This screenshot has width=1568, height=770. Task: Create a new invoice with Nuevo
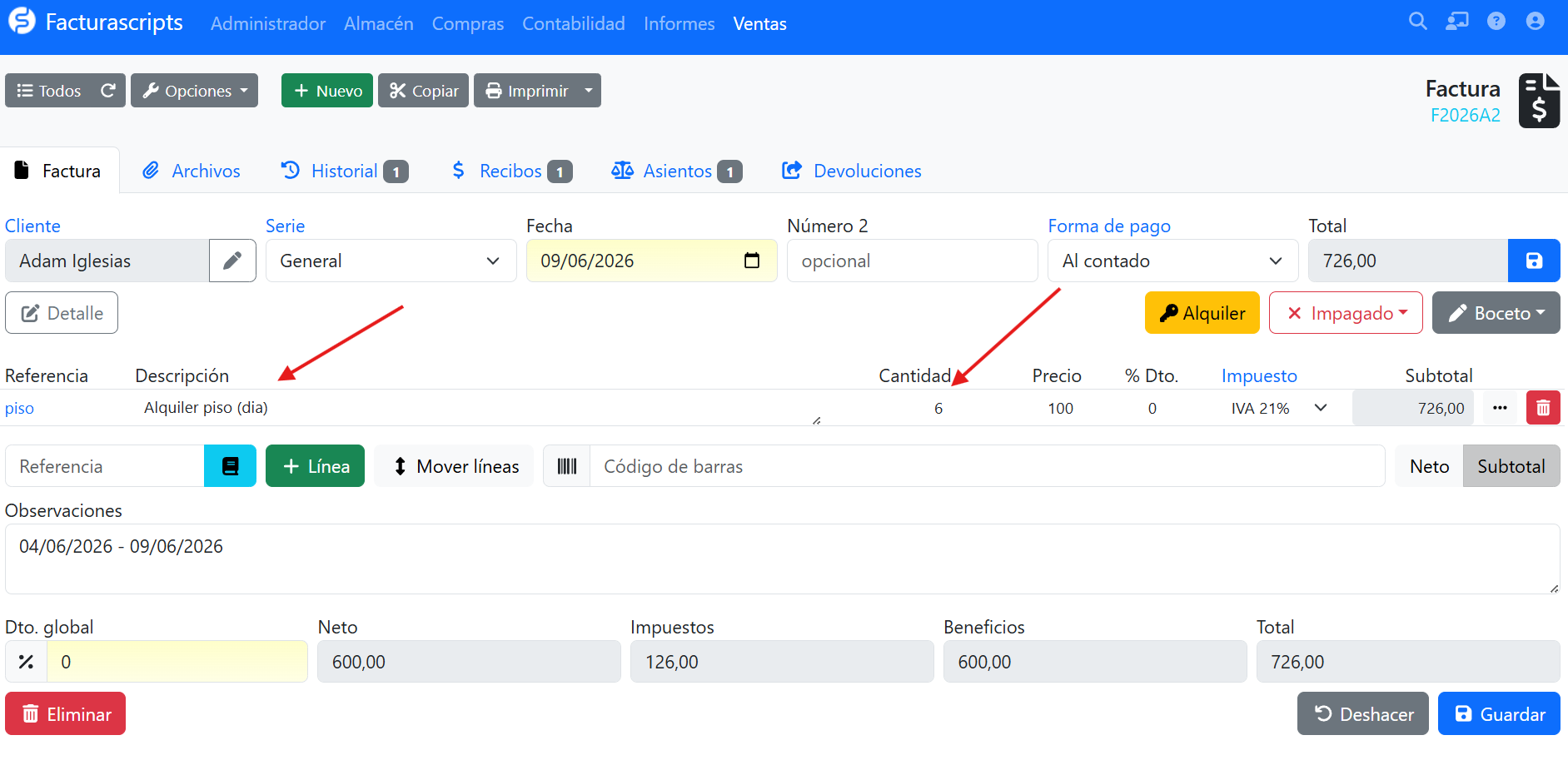point(327,91)
